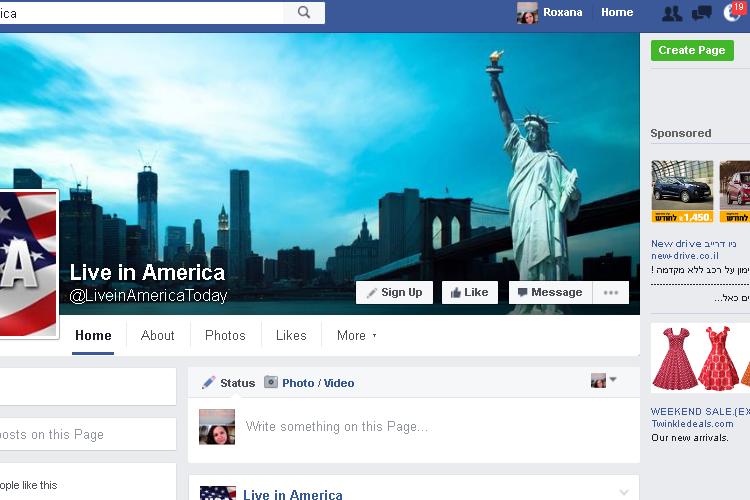Click the search posts on this Page field
The image size is (750, 500).
88,434
